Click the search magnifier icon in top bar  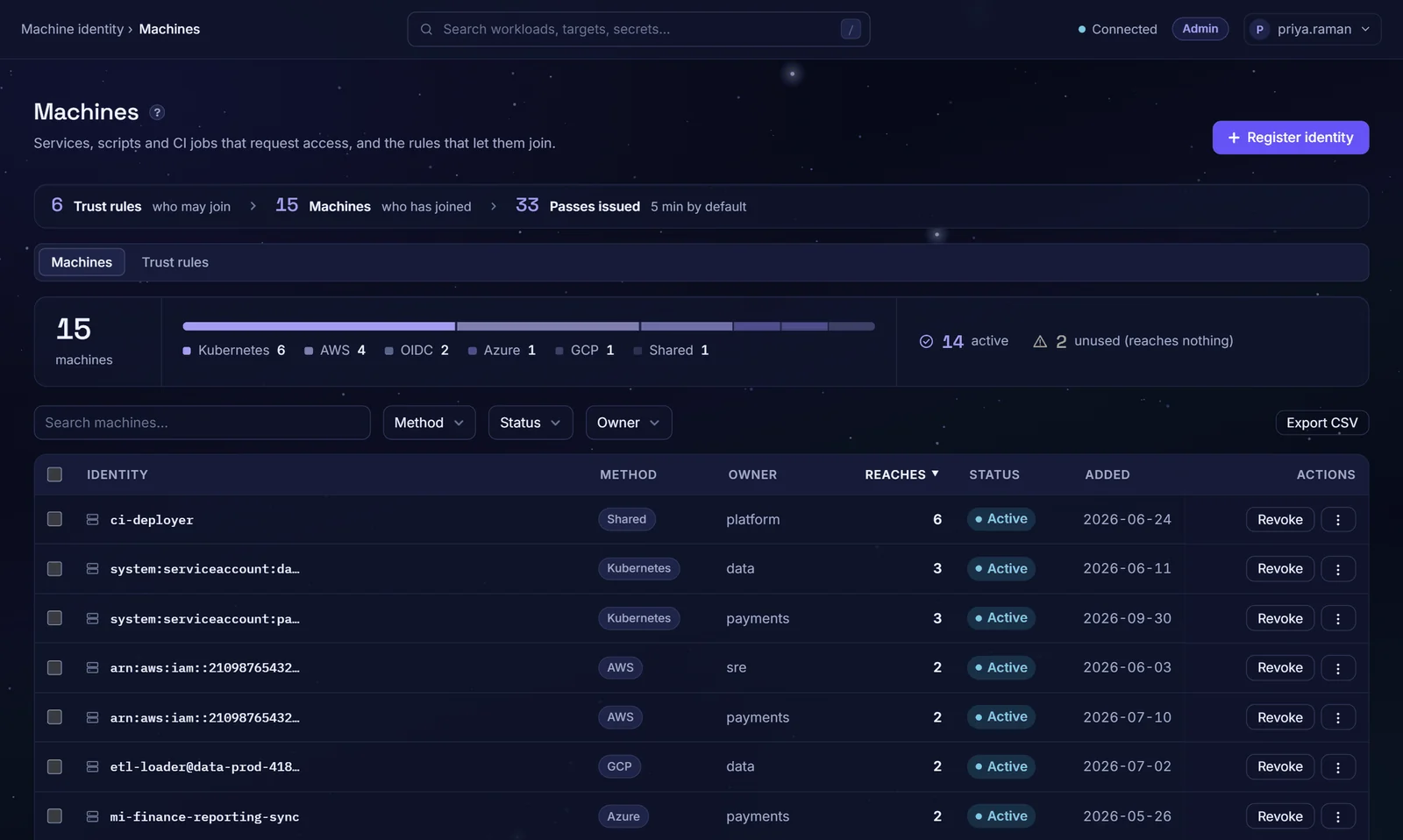[426, 29]
